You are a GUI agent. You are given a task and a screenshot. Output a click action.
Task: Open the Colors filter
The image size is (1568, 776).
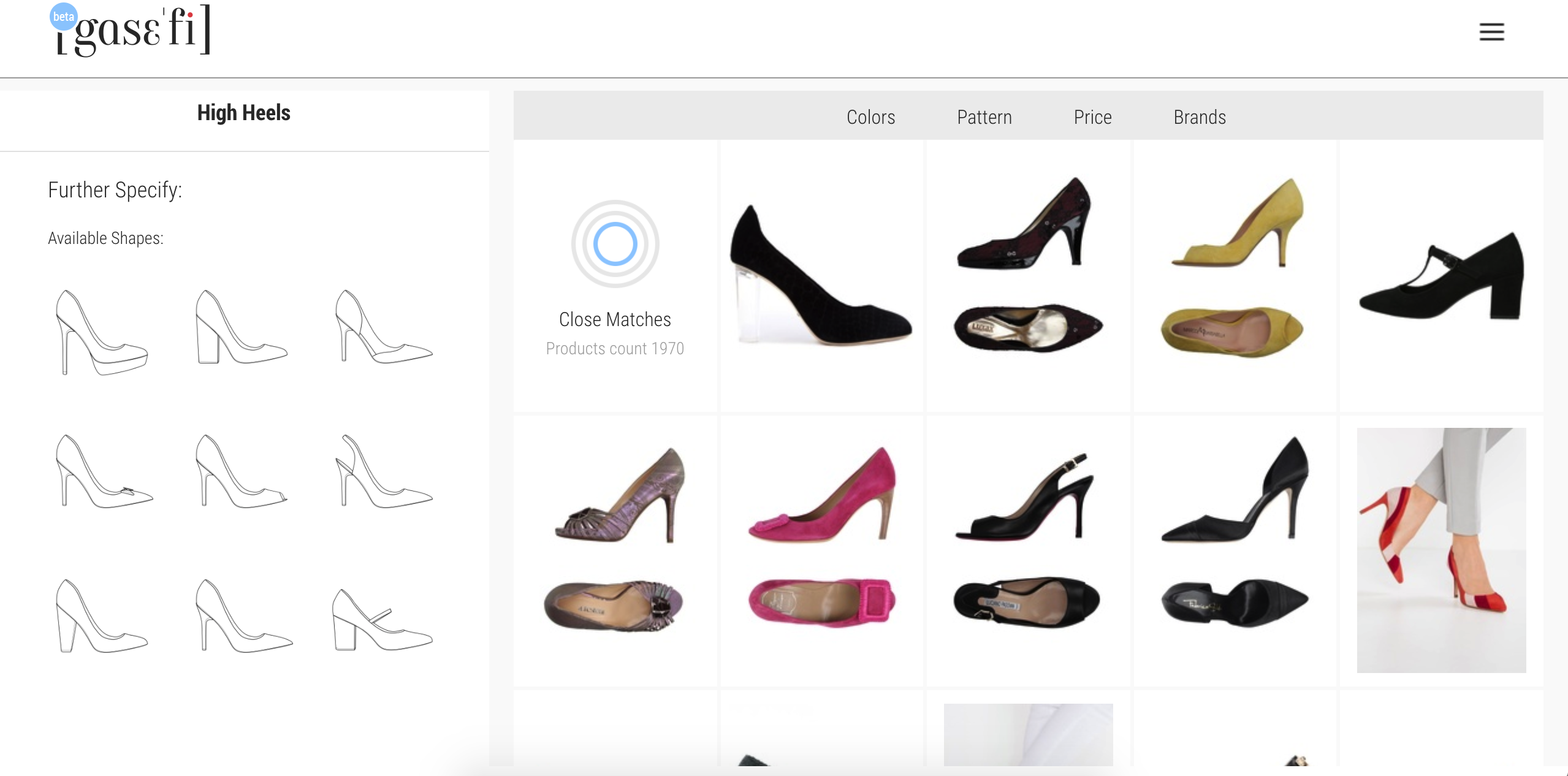870,116
